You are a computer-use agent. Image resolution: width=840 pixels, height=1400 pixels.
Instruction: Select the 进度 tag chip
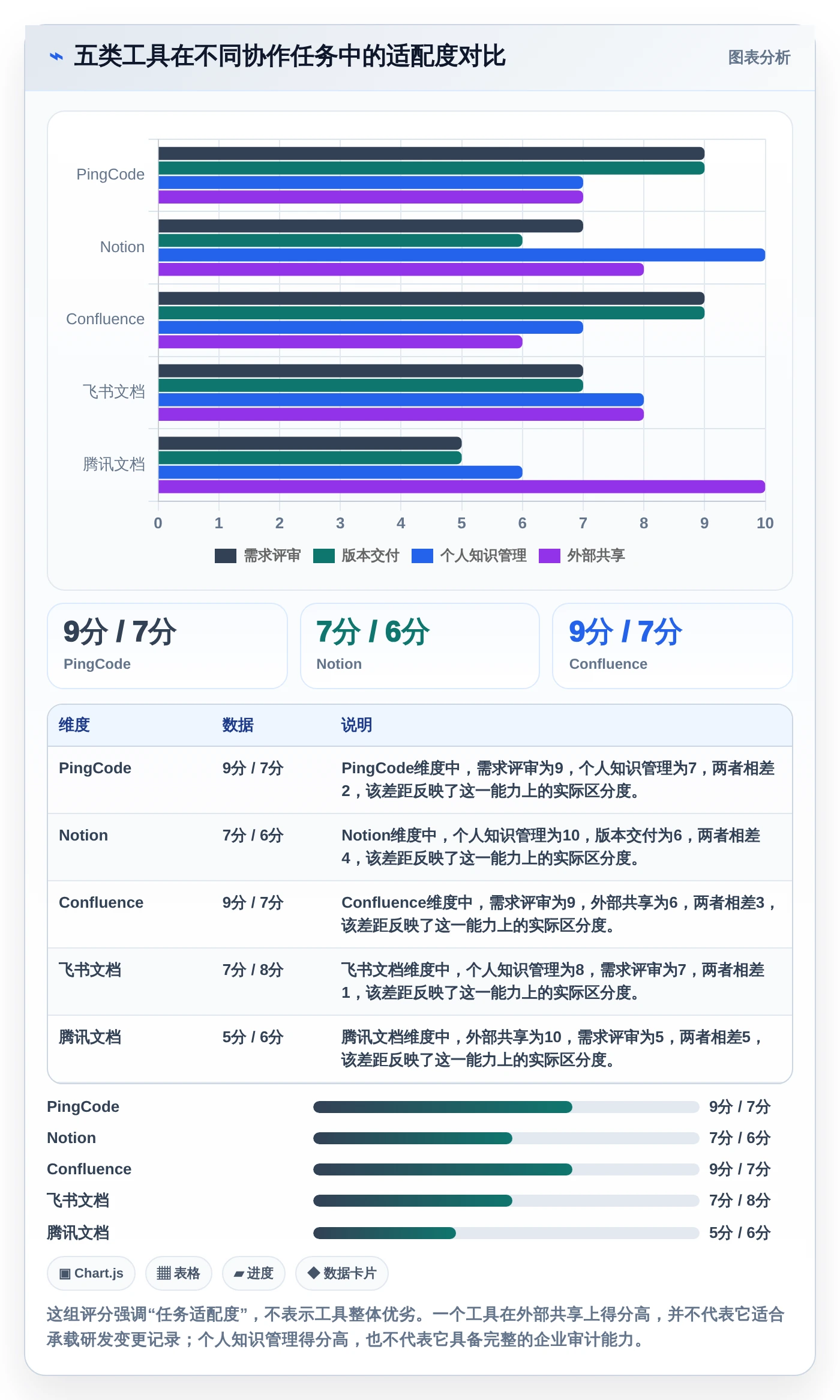(254, 1273)
